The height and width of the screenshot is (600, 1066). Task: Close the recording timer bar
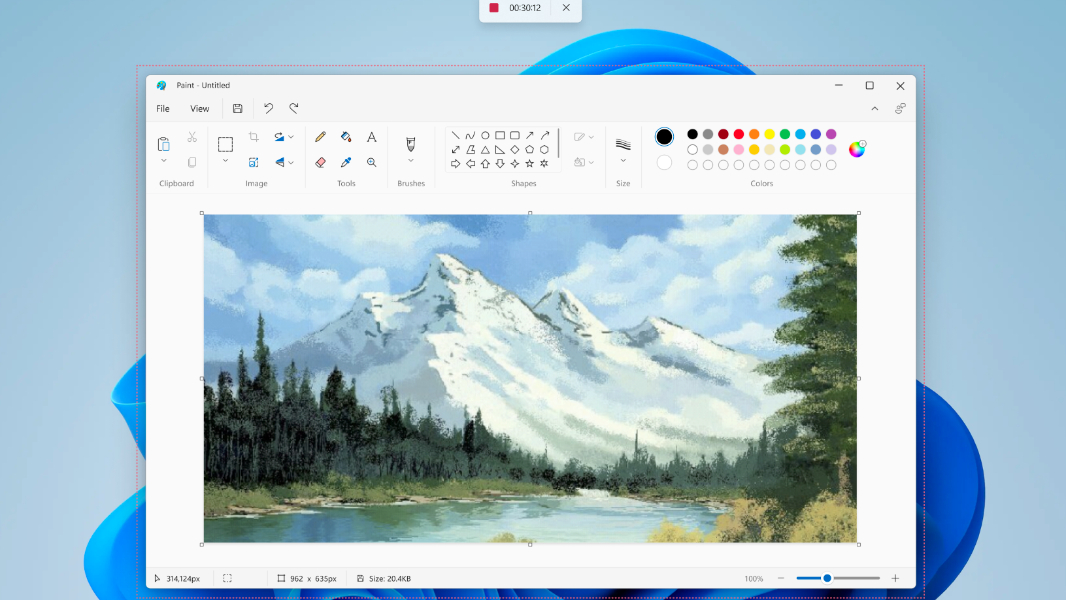(566, 7)
